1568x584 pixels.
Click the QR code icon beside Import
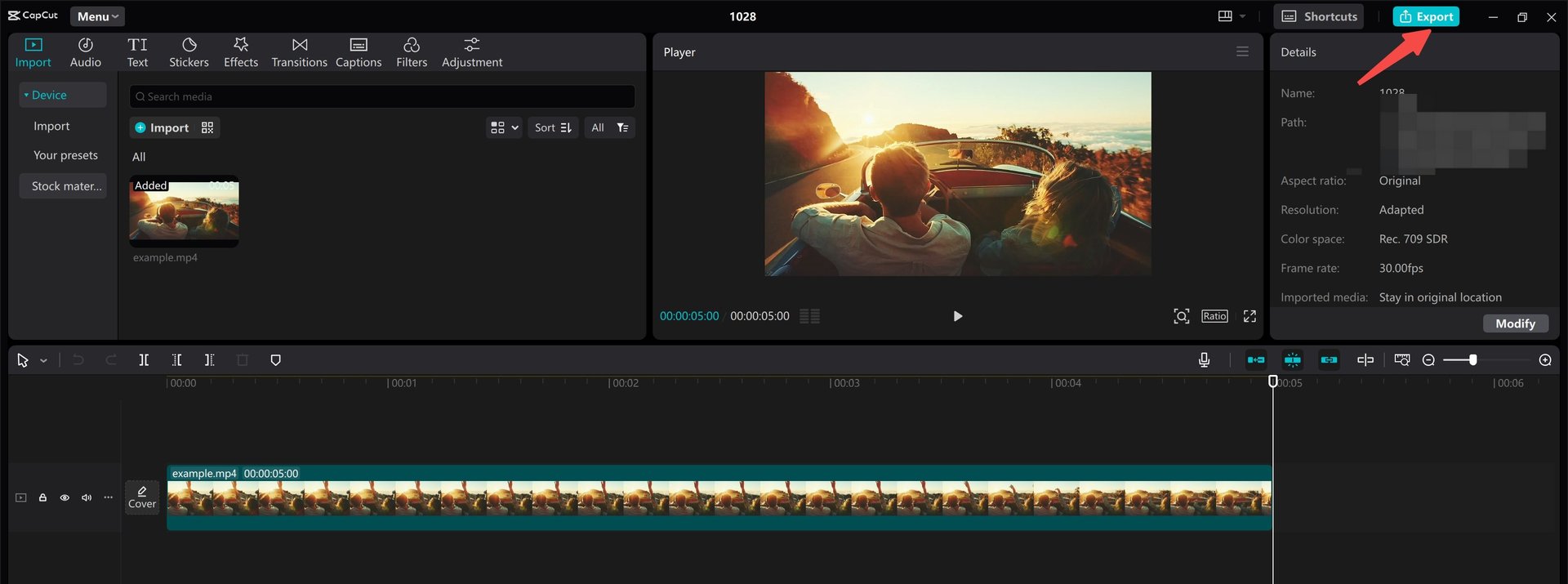[207, 127]
